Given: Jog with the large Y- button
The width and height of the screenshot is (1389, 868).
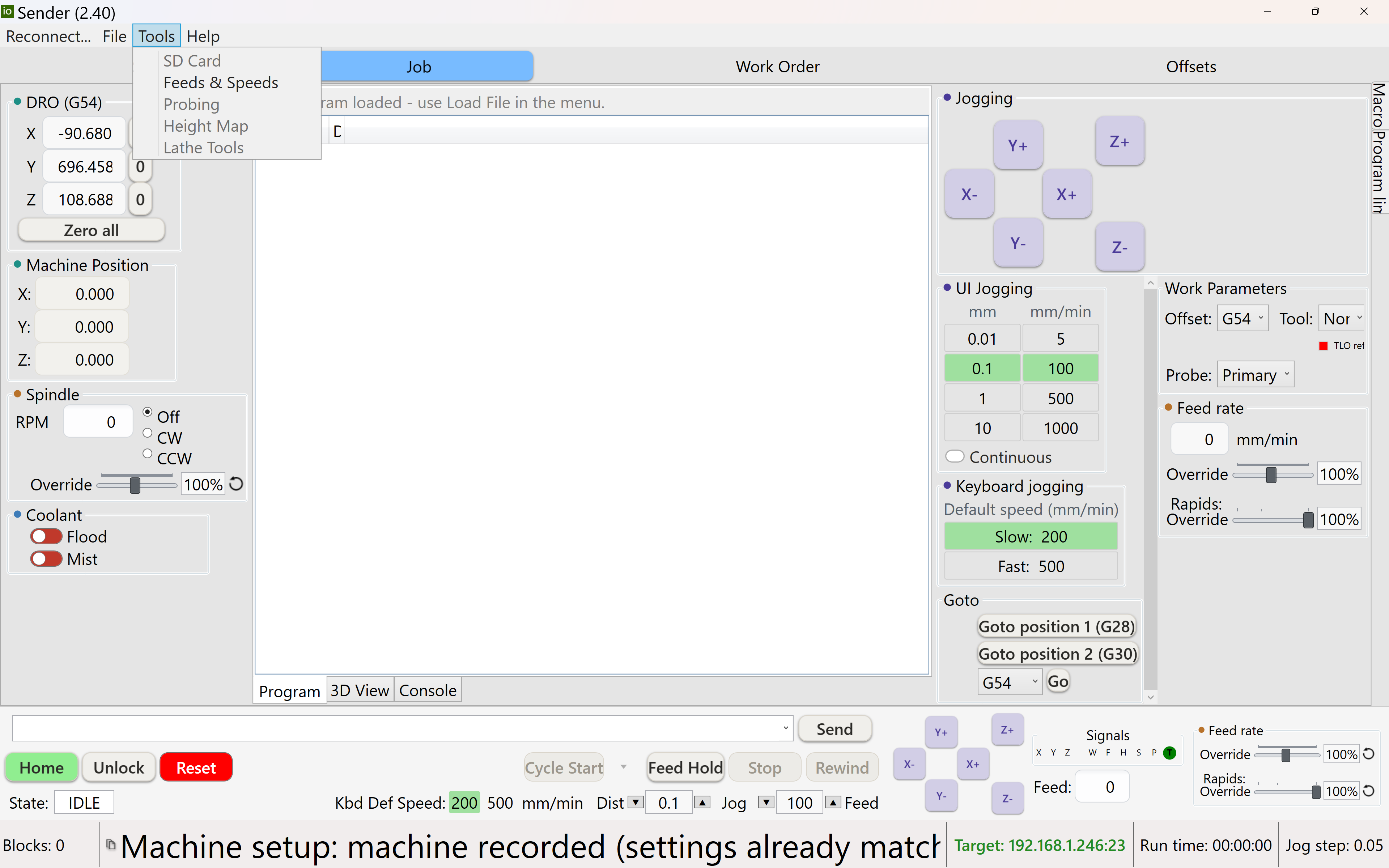Looking at the screenshot, I should pos(1018,243).
